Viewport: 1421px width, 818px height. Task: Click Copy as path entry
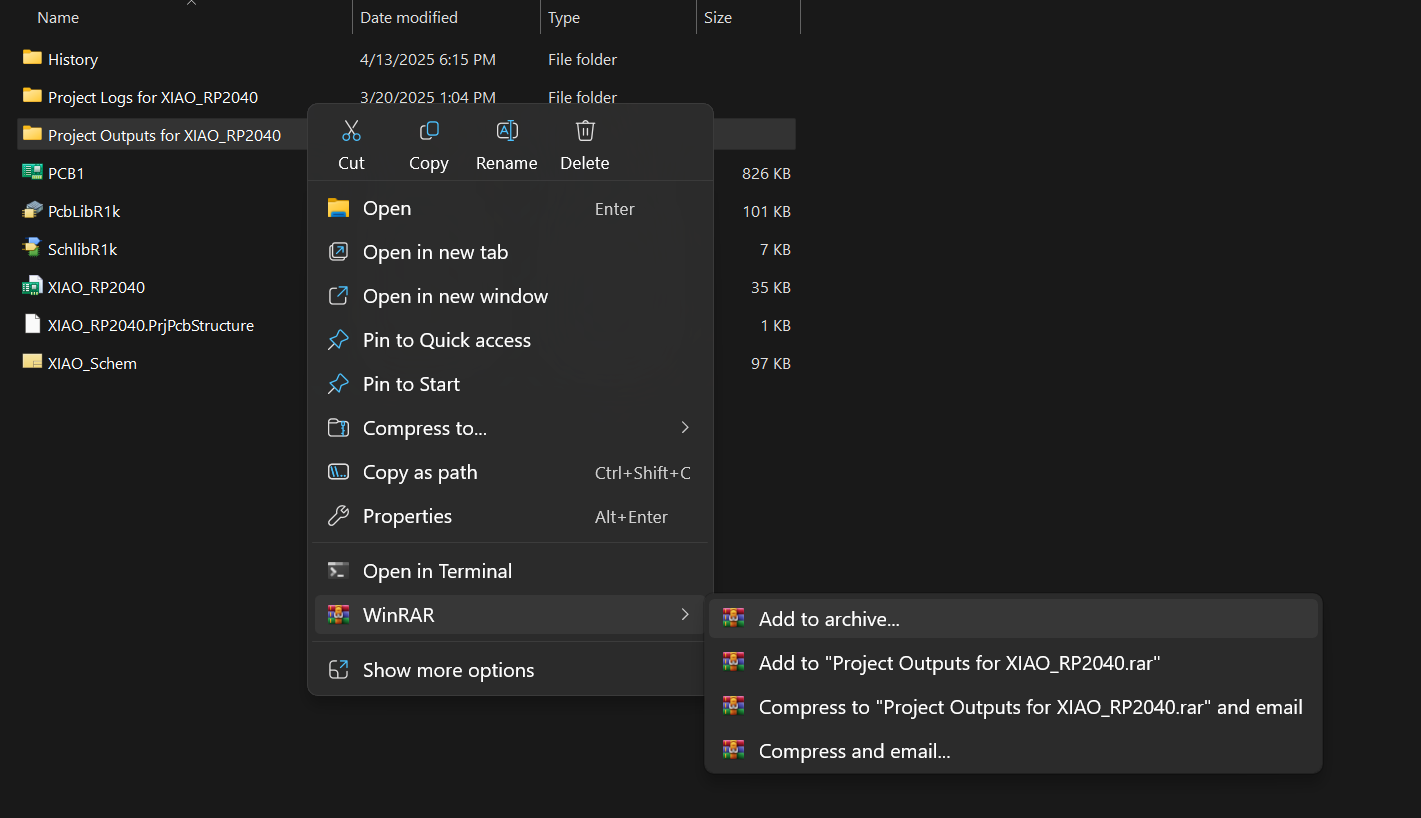coord(420,472)
